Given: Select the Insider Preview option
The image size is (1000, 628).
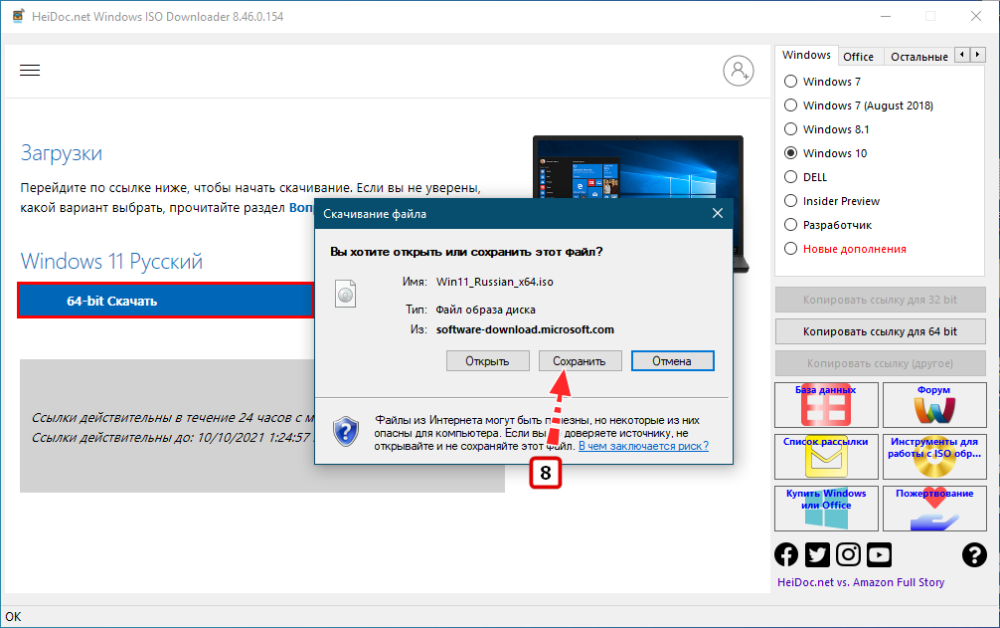Looking at the screenshot, I should coord(790,201).
